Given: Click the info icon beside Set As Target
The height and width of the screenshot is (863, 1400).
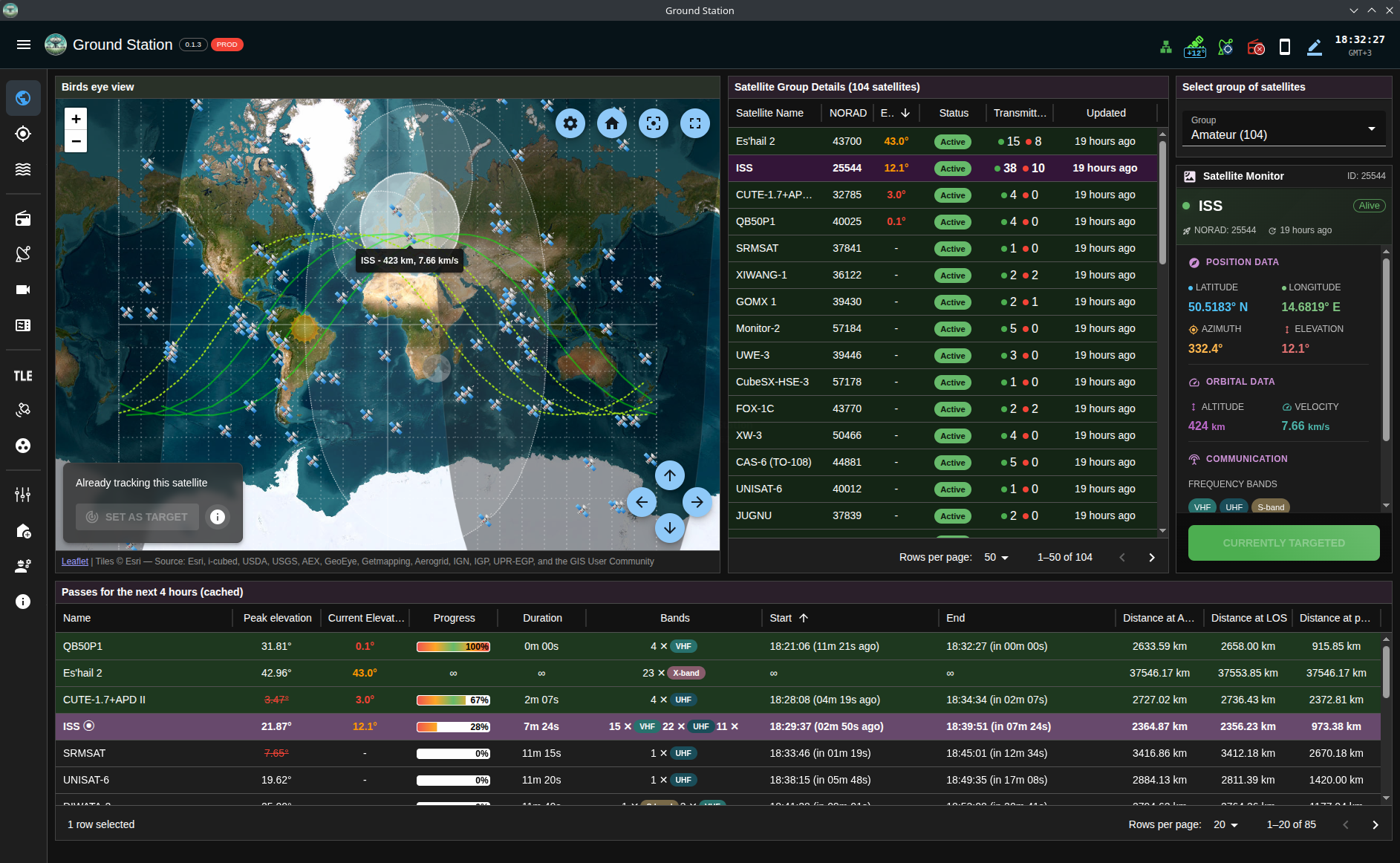Looking at the screenshot, I should [x=218, y=517].
